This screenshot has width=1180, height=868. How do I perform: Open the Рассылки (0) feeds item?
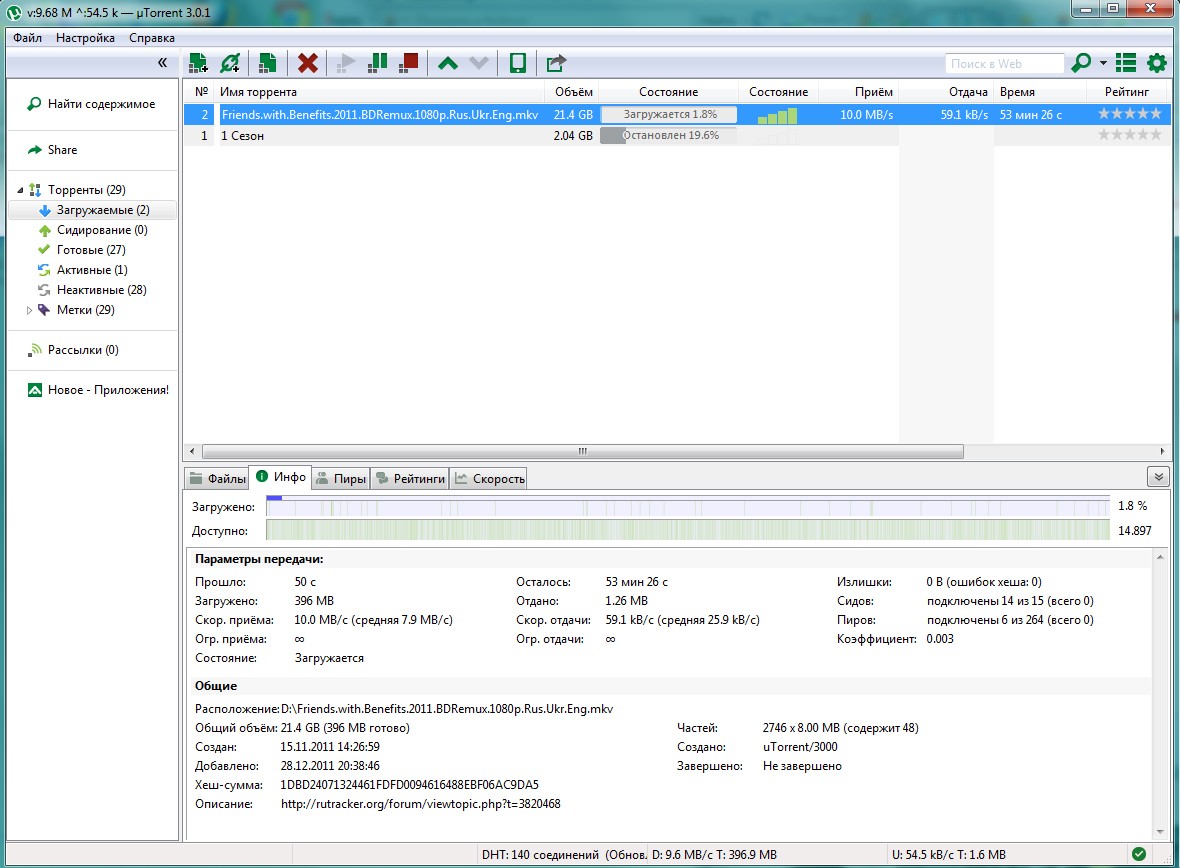point(73,350)
